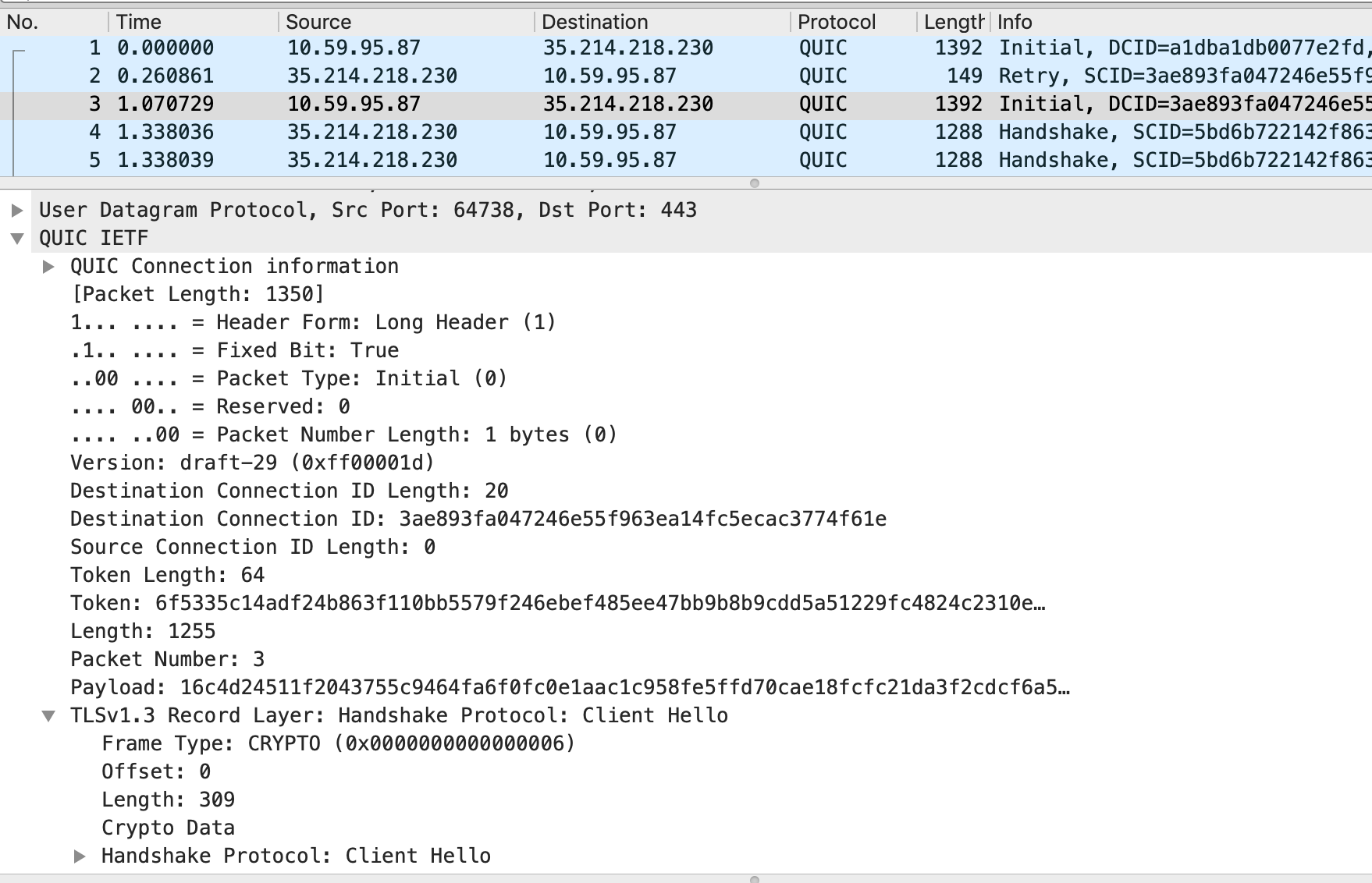Click the Info column header
The height and width of the screenshot is (883, 1372).
click(1015, 22)
